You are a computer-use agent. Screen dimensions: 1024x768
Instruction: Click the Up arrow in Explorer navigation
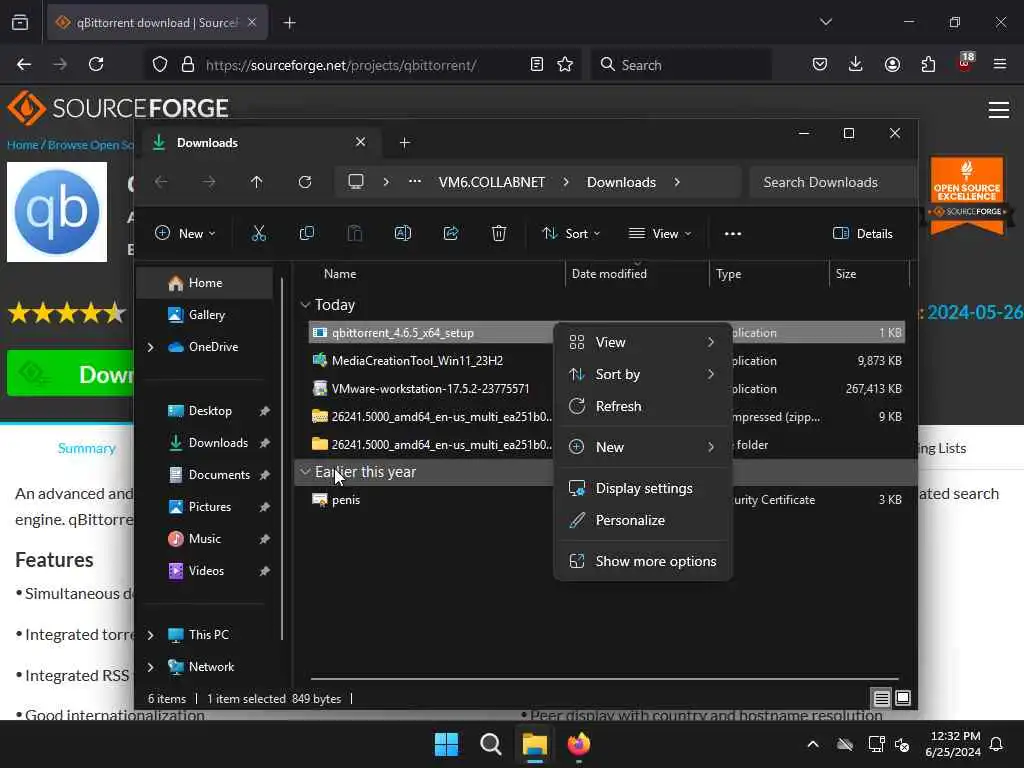[257, 182]
